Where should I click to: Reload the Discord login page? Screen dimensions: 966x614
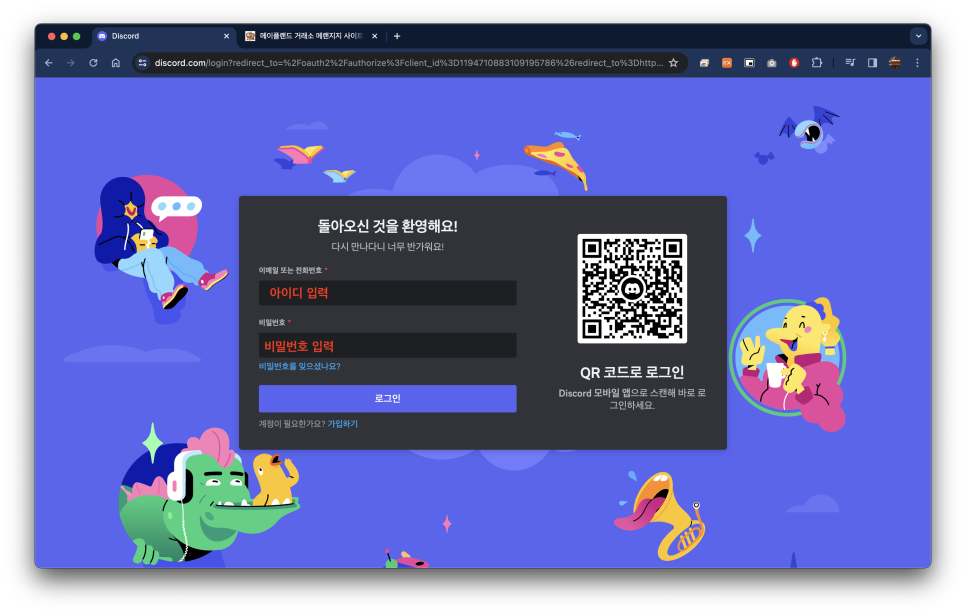point(93,63)
